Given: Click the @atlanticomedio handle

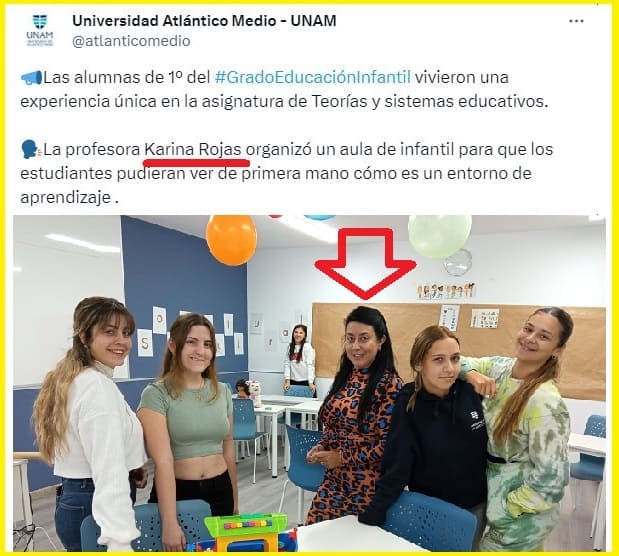Looking at the screenshot, I should 131,41.
